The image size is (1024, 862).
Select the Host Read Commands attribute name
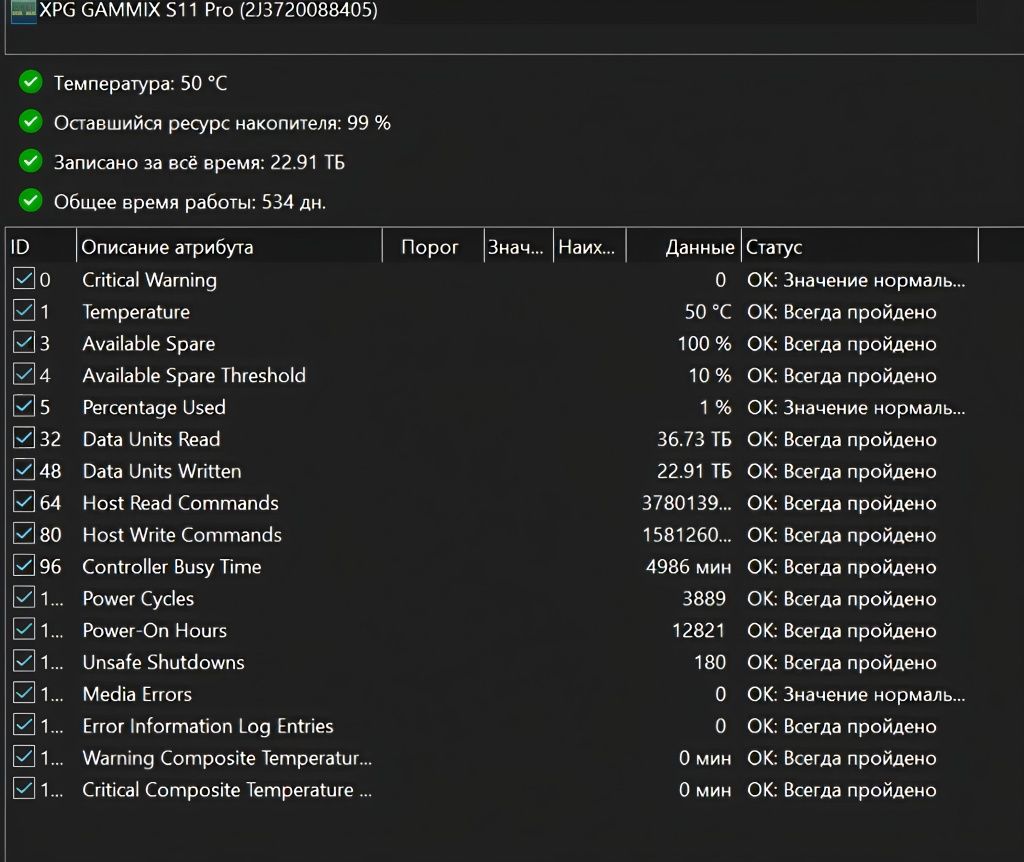point(180,503)
